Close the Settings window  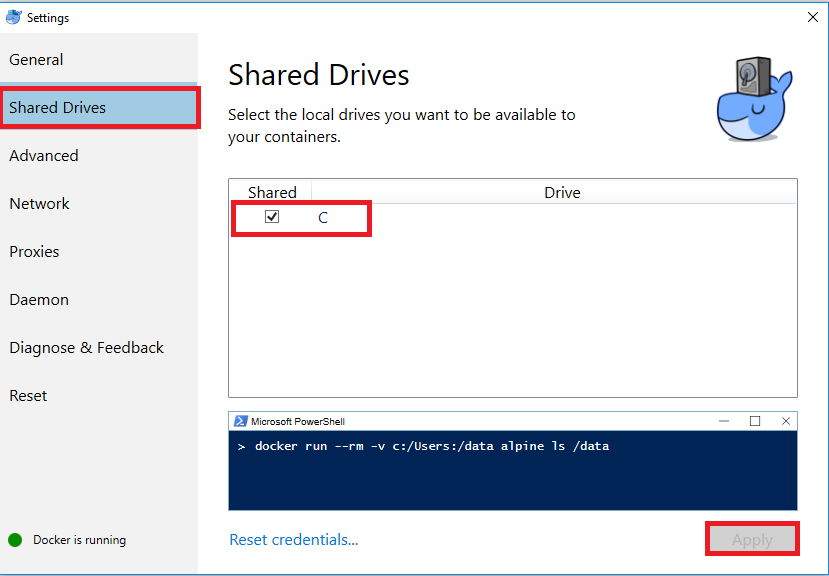[x=813, y=17]
